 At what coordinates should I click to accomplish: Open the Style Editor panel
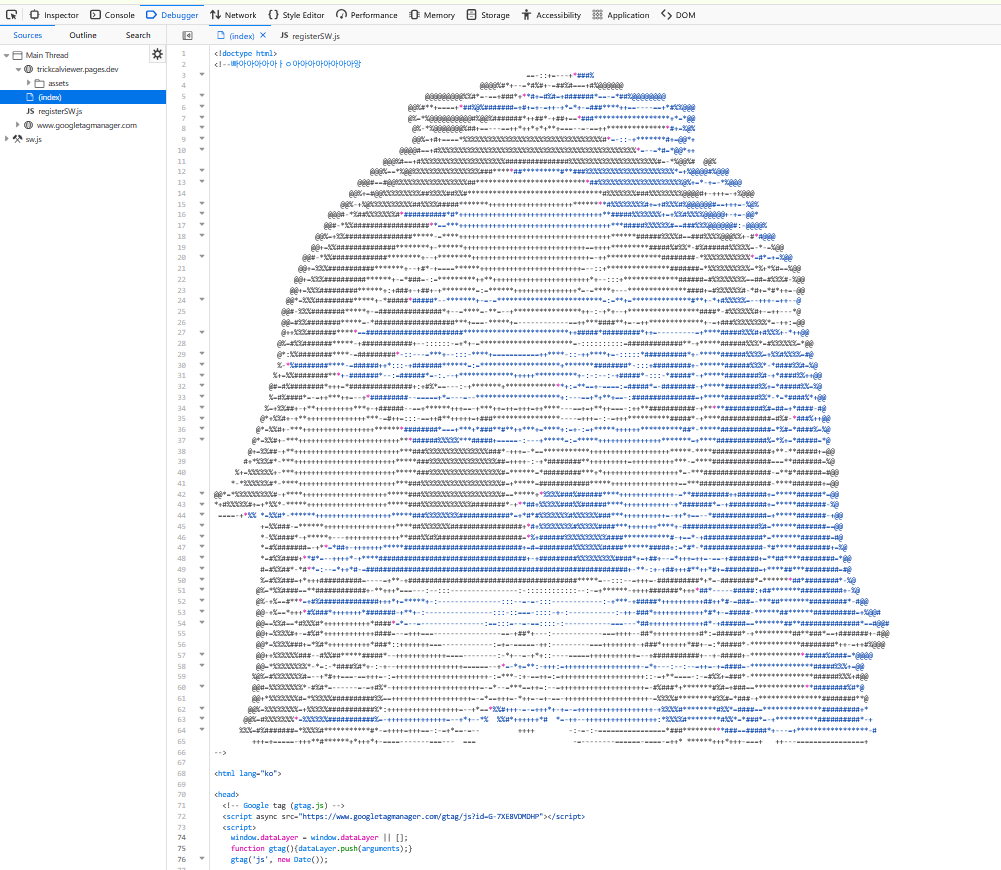pos(296,15)
